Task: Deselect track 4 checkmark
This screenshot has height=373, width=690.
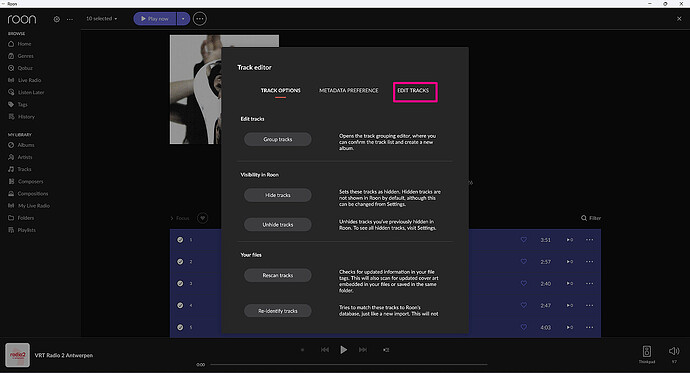Action: point(180,305)
